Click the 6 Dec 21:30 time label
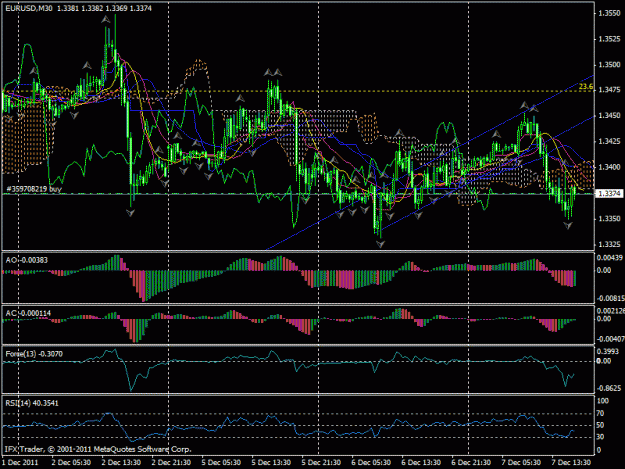Screen dimensions: 625x469 pyautogui.click(x=471, y=463)
